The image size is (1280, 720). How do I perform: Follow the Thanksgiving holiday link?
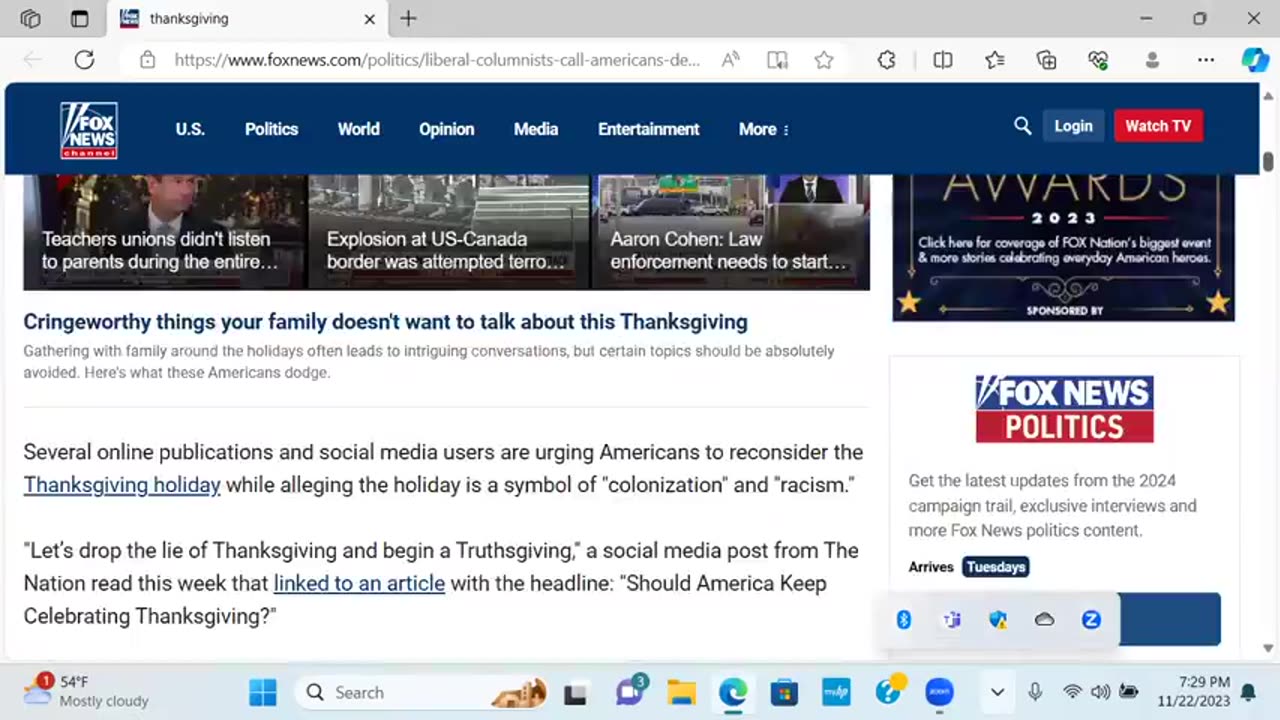(122, 485)
